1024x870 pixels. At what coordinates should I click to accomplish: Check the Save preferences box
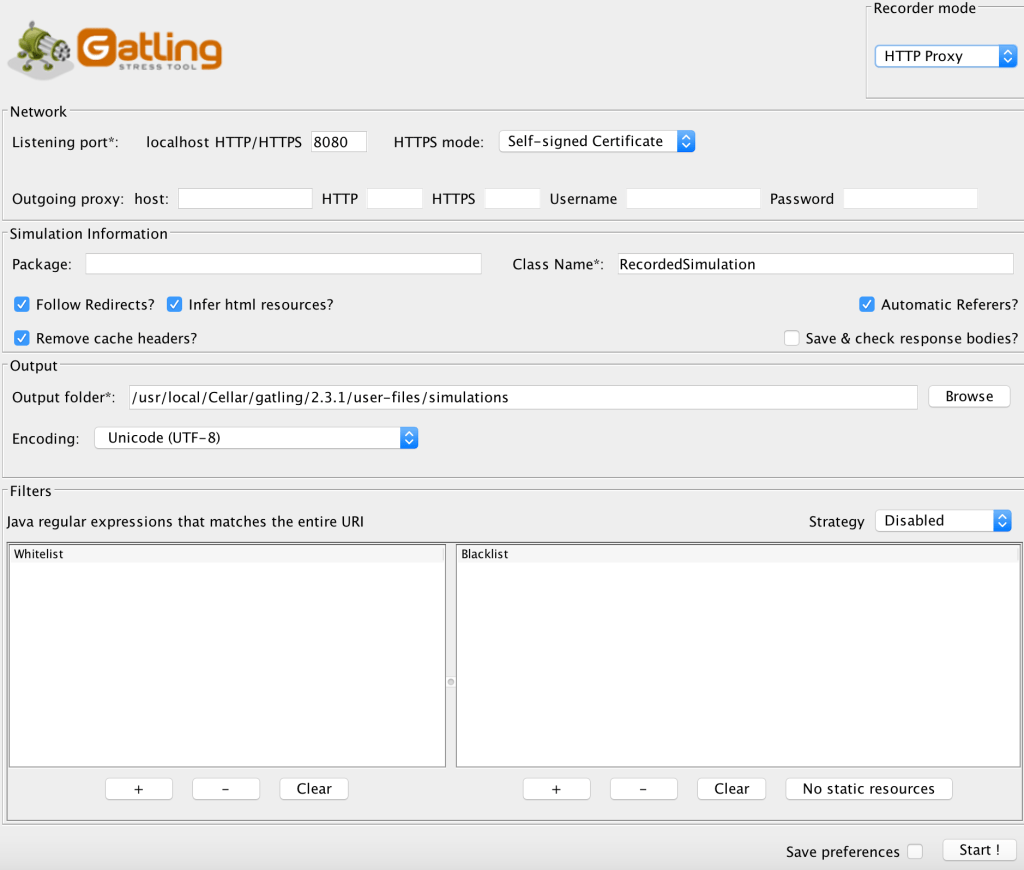[915, 852]
